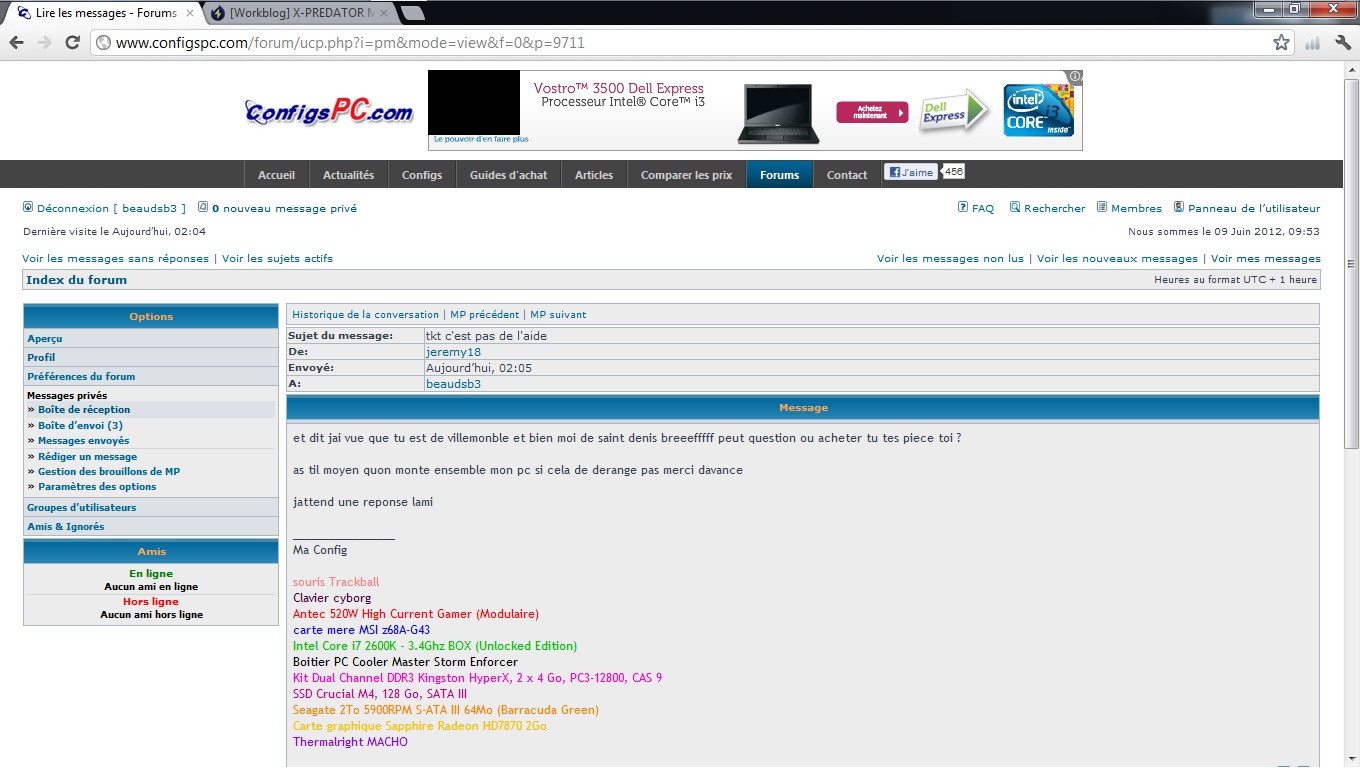Click the ConfigsPC.com site logo

point(329,112)
